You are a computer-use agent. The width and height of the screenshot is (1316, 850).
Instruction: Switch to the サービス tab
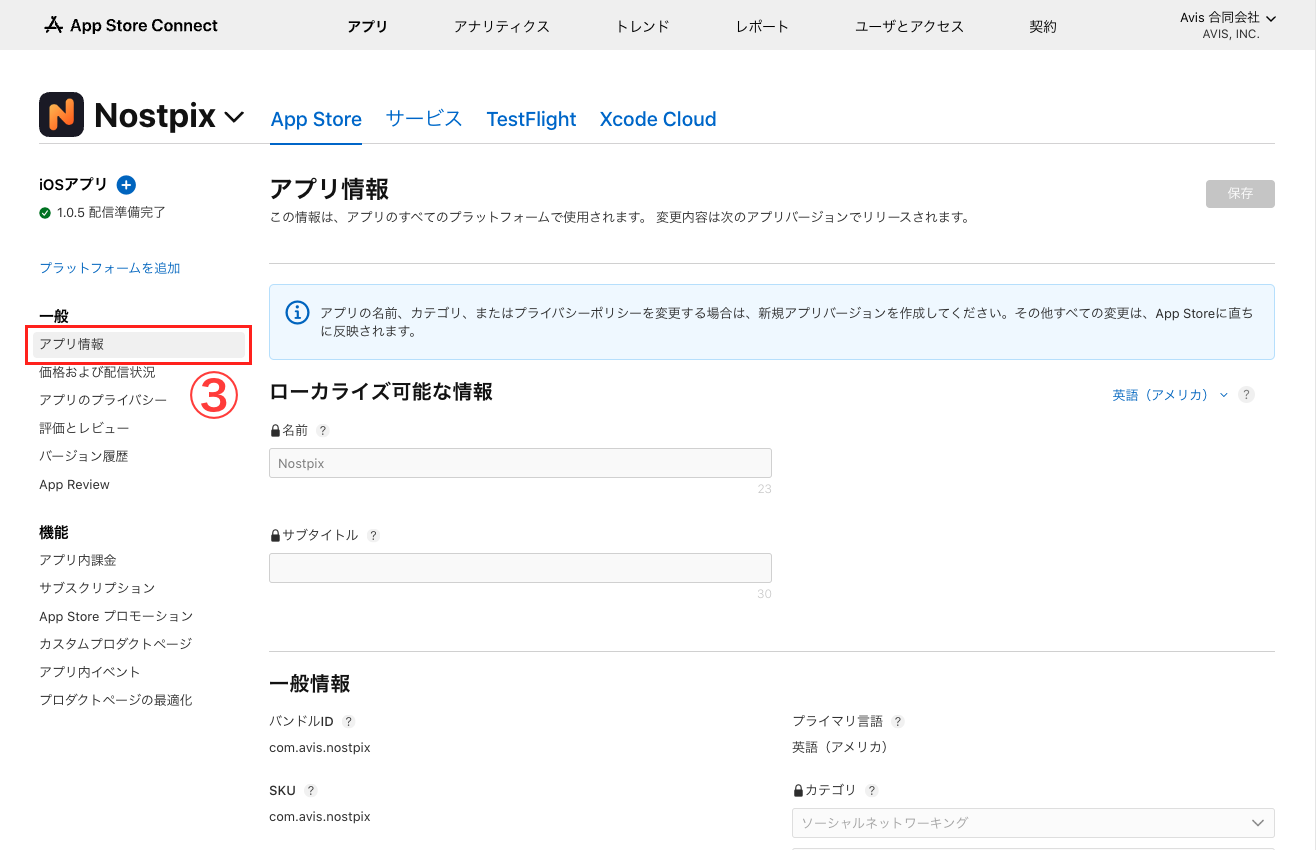(424, 119)
